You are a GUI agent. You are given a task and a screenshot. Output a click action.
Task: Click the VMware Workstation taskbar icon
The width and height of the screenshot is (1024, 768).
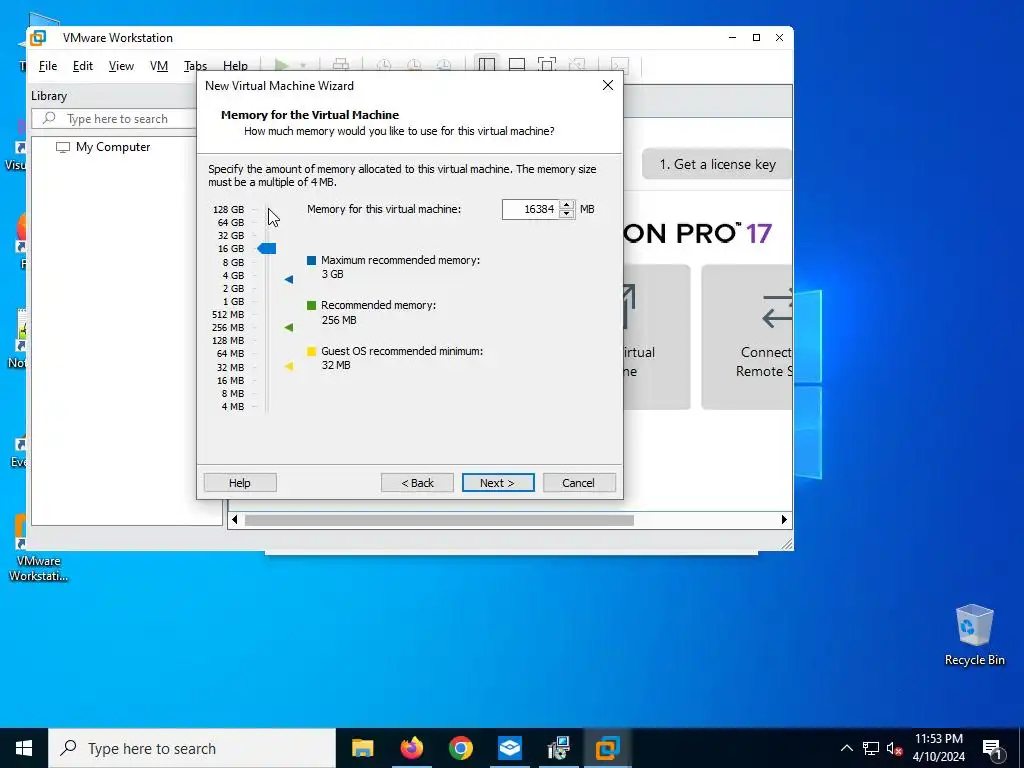(607, 748)
